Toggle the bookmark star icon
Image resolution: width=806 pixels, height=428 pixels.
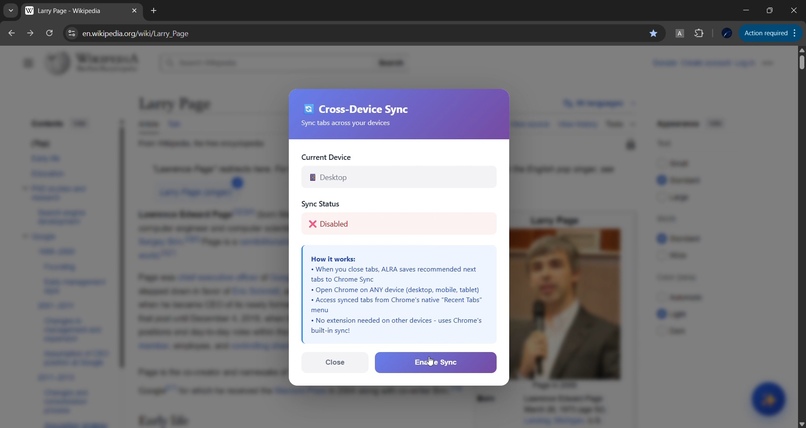(x=653, y=33)
